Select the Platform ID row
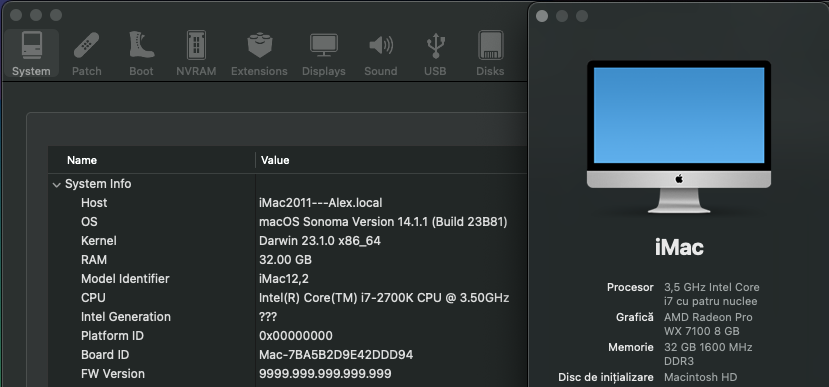The image size is (829, 387). tap(288, 336)
